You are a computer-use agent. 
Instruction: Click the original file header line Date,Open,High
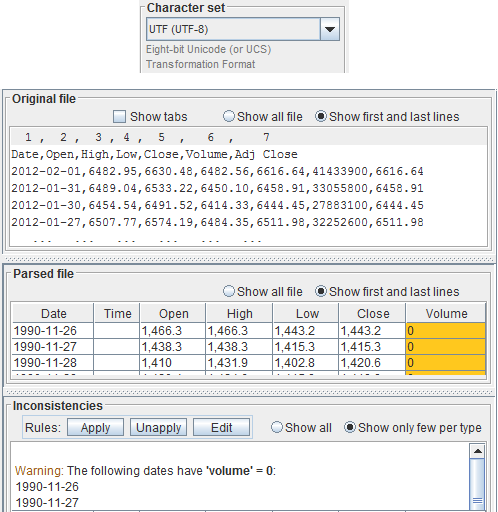(154, 154)
